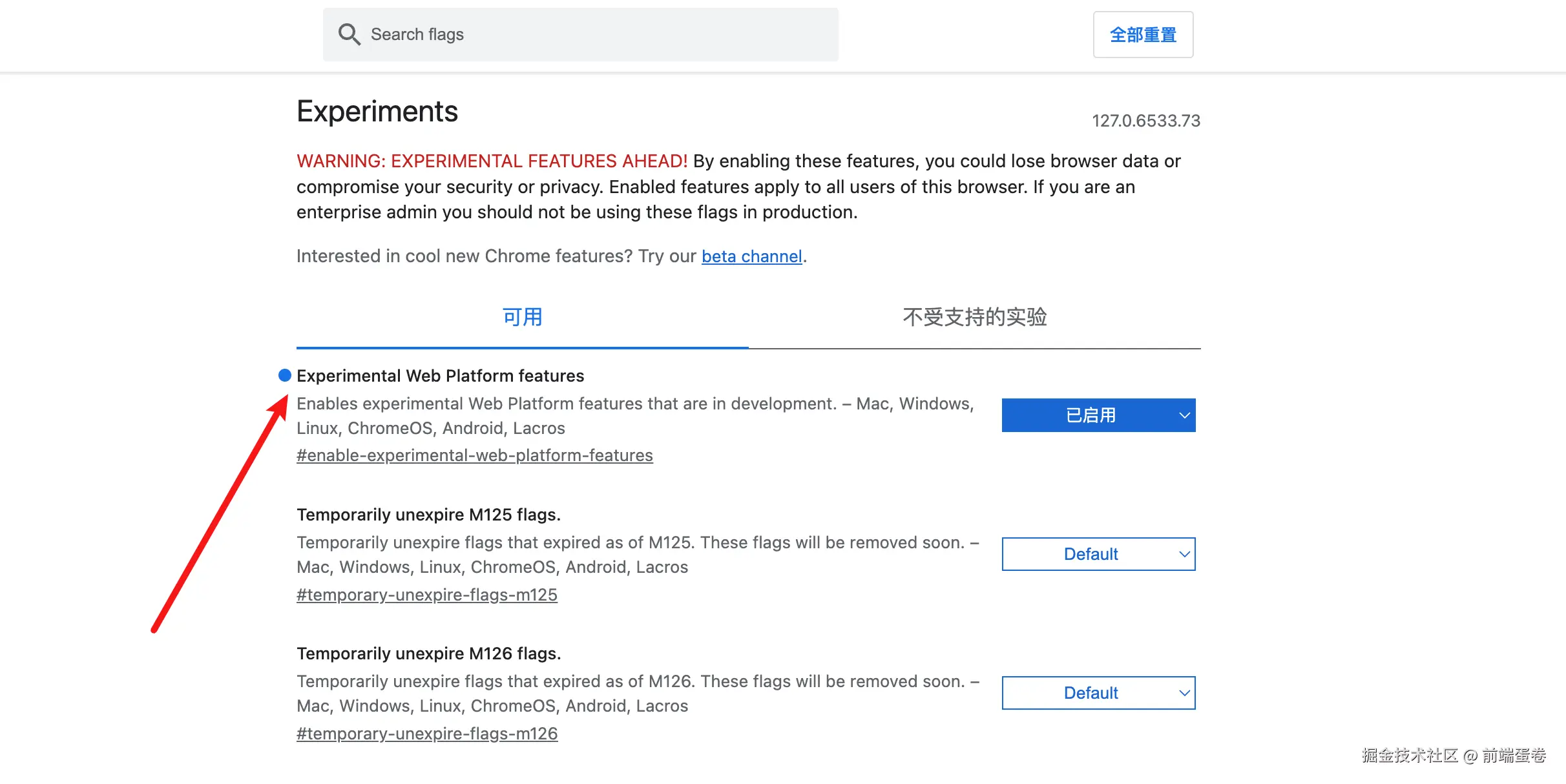1566x784 pixels.
Task: Click the #temporary-unexpire-flags-m125 anchor link
Action: click(426, 594)
